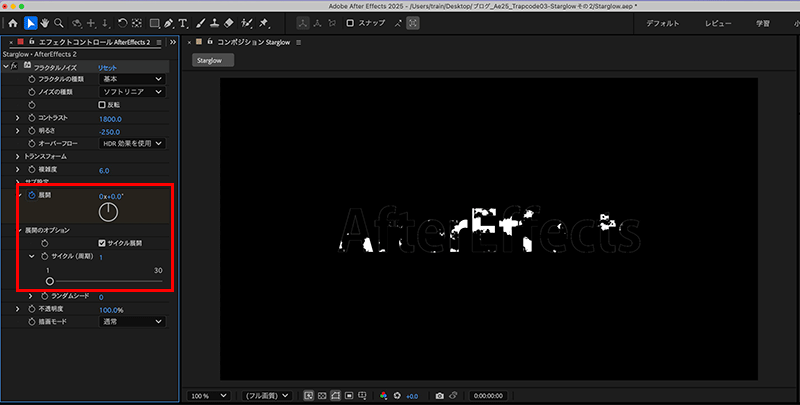800x405 pixels.
Task: Toggle the Effect Controls panel lock
Action: click(x=32, y=42)
